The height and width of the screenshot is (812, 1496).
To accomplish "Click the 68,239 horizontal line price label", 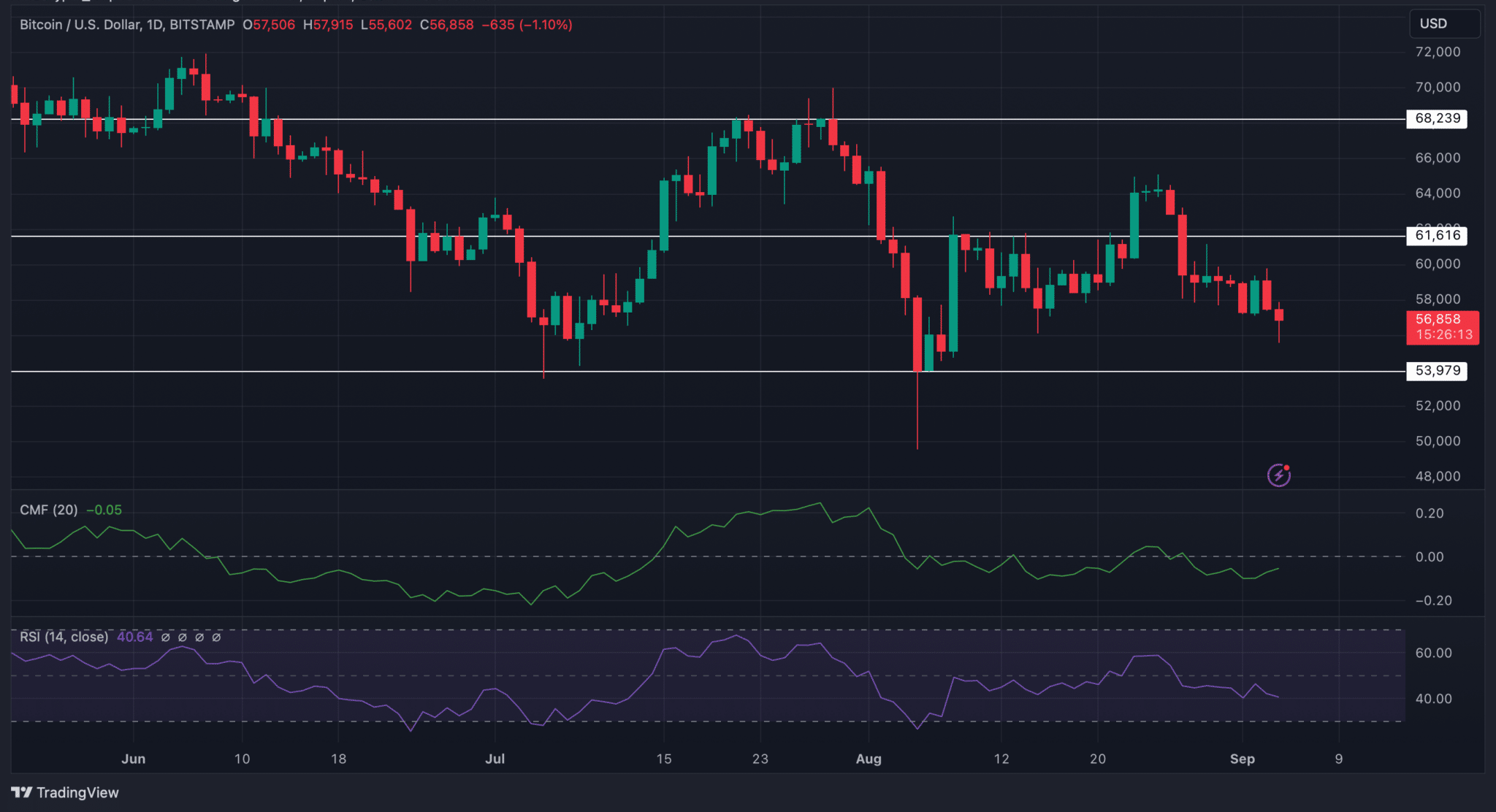I will [1437, 118].
